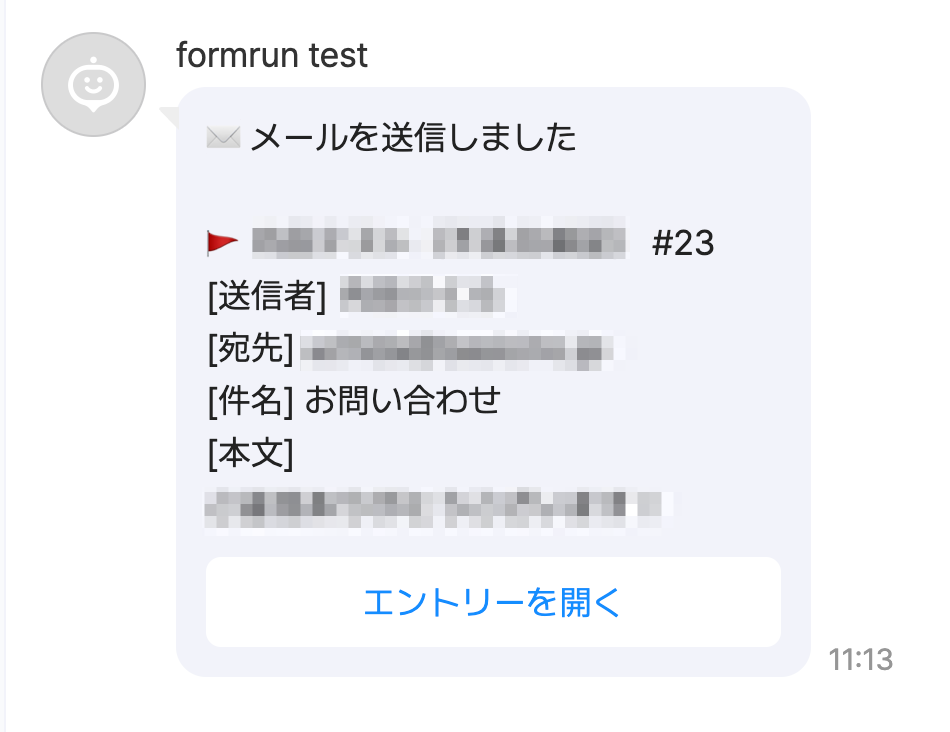This screenshot has height=732, width=950.
Task: Select the お問い合わせ subject text
Action: (x=402, y=402)
